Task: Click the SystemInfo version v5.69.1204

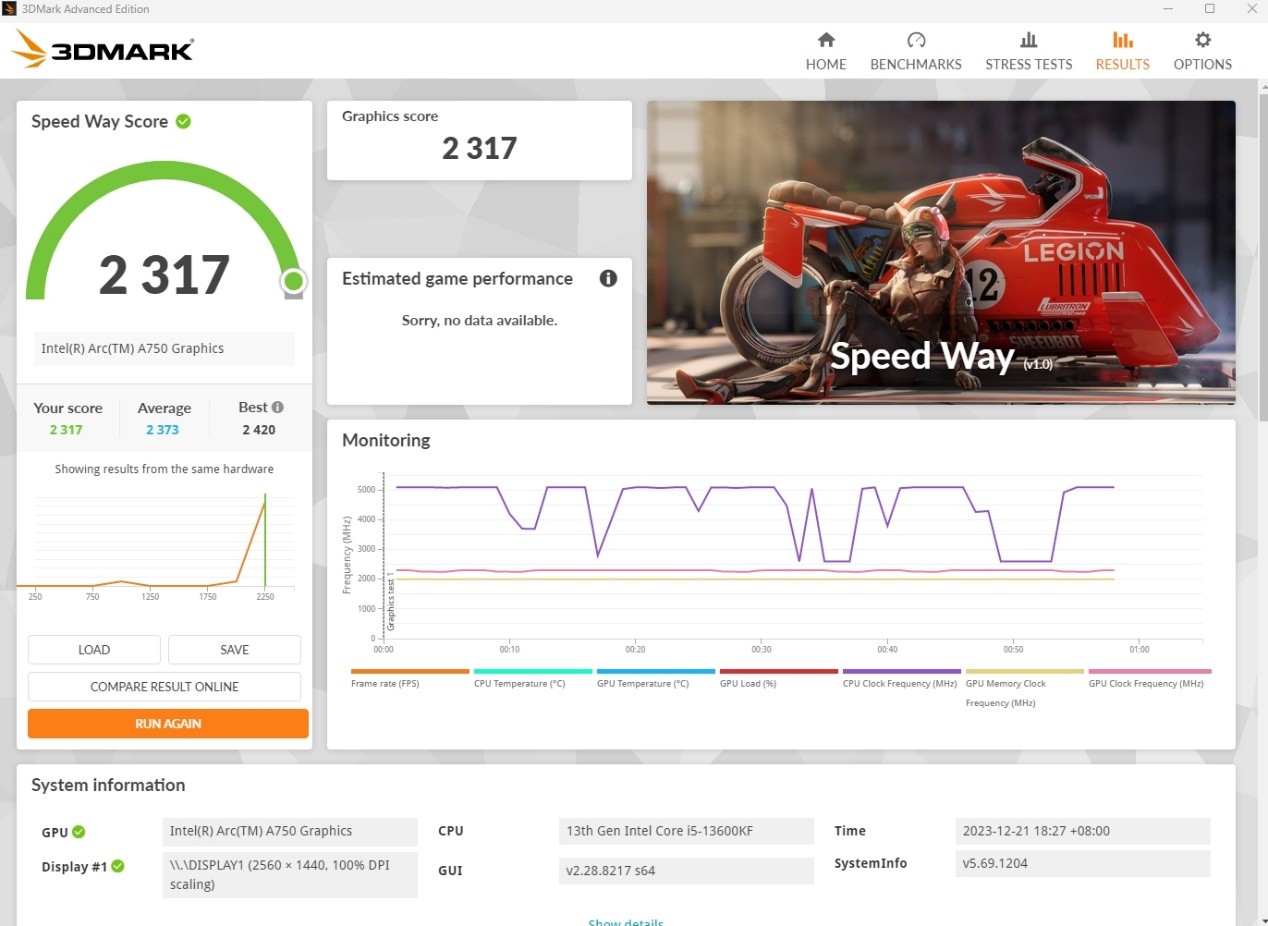Action: [x=1083, y=864]
